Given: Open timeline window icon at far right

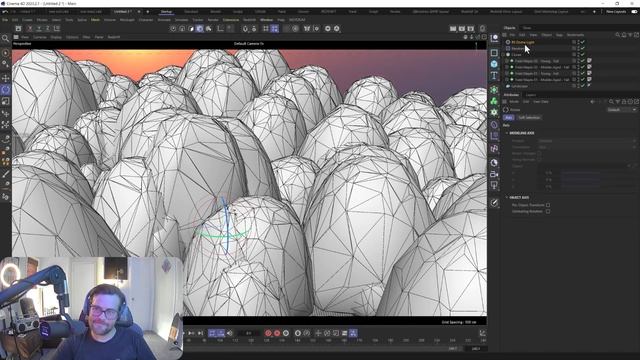Looking at the screenshot, I should click(x=482, y=333).
